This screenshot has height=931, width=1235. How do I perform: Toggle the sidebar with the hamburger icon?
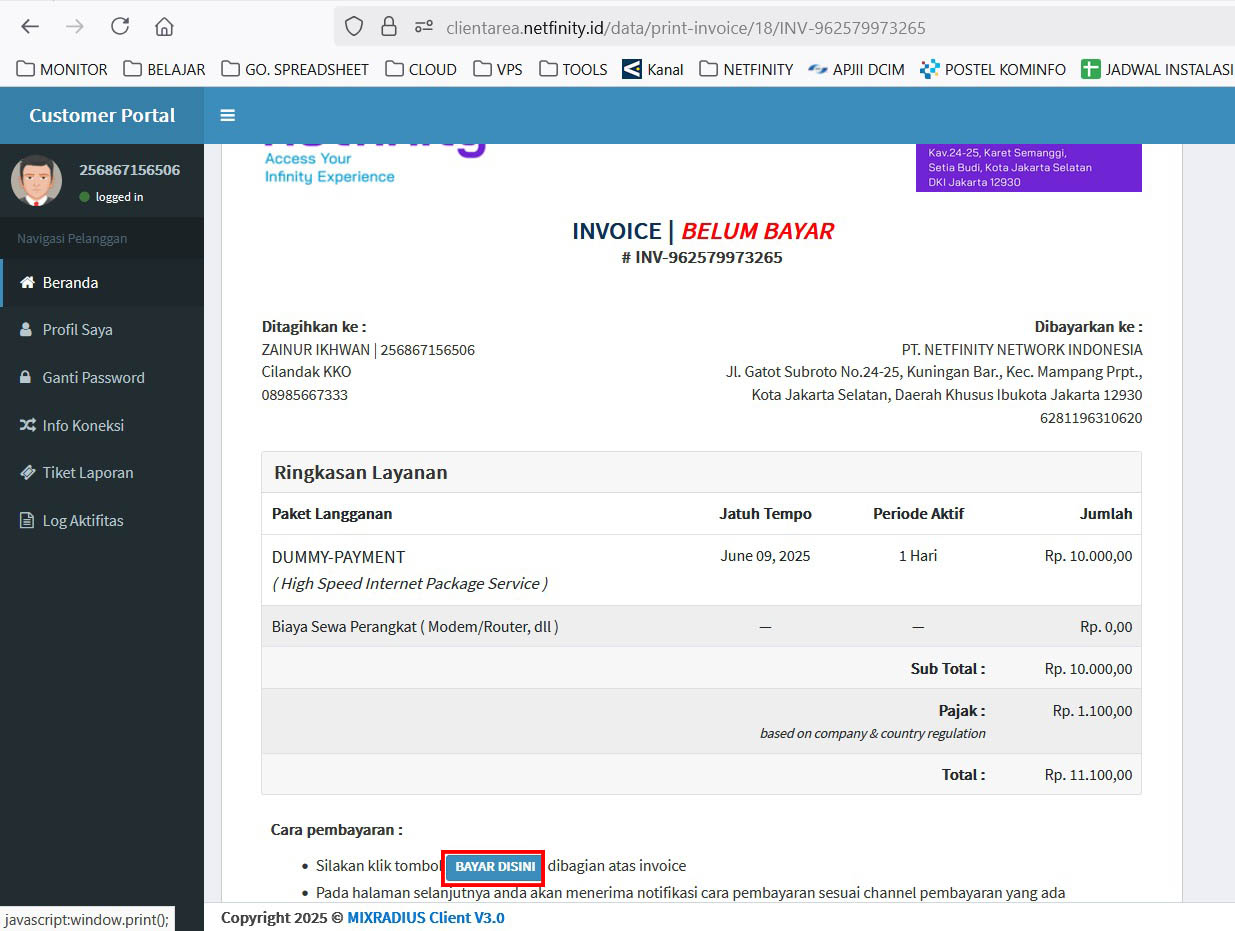228,115
